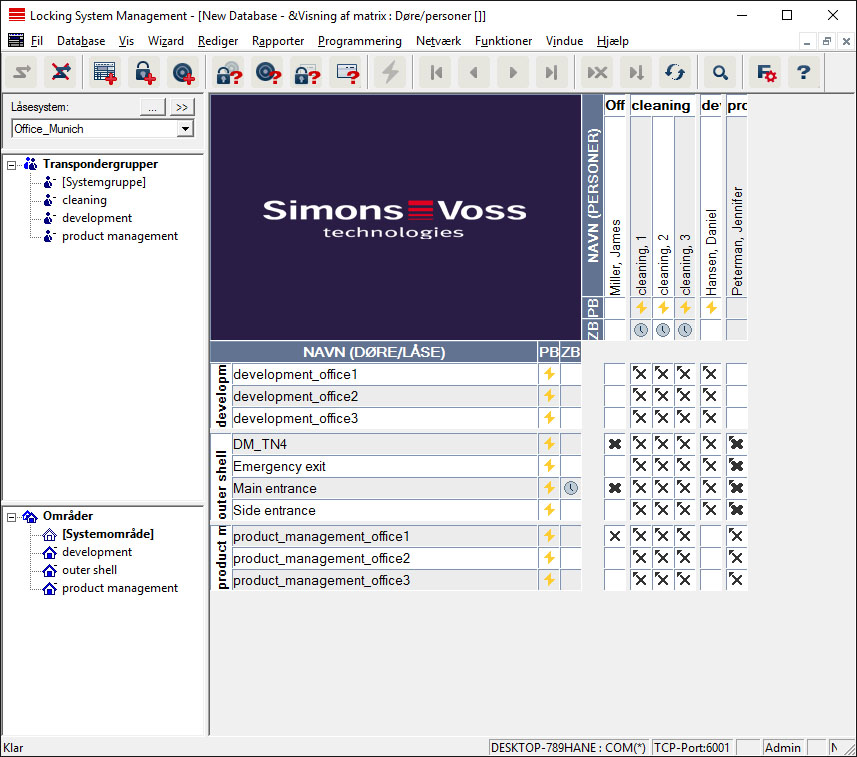This screenshot has height=757, width=857.
Task: Click the add new transponder toolbar icon
Action: point(183,72)
